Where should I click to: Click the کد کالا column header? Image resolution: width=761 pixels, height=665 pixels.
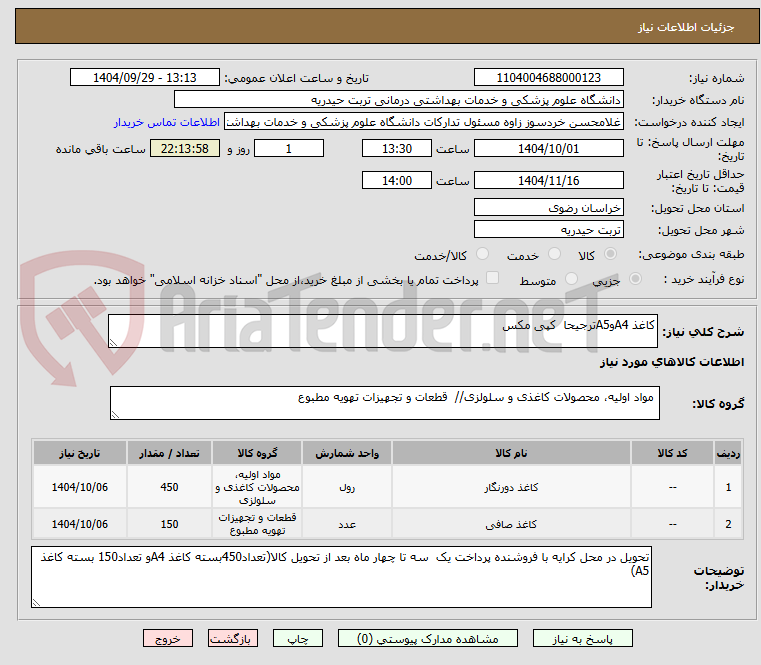click(672, 453)
